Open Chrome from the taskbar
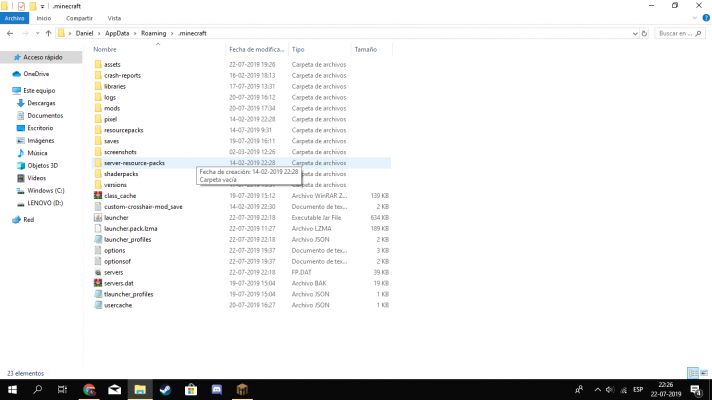The width and height of the screenshot is (712, 400). tap(89, 390)
